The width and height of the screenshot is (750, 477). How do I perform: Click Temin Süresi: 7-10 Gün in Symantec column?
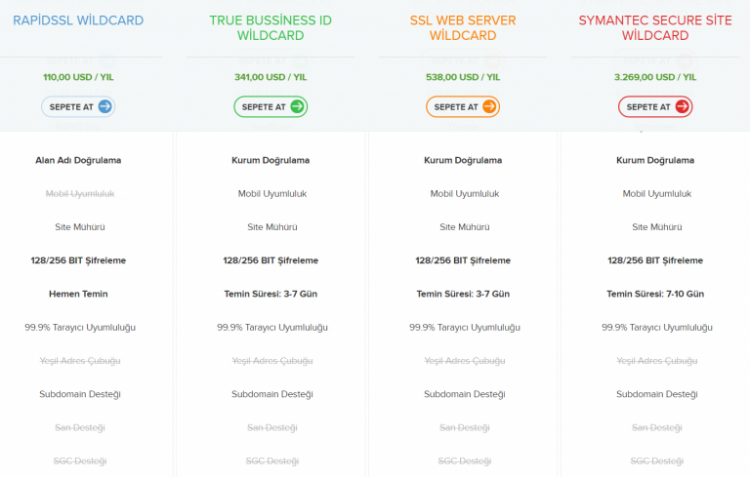(655, 294)
